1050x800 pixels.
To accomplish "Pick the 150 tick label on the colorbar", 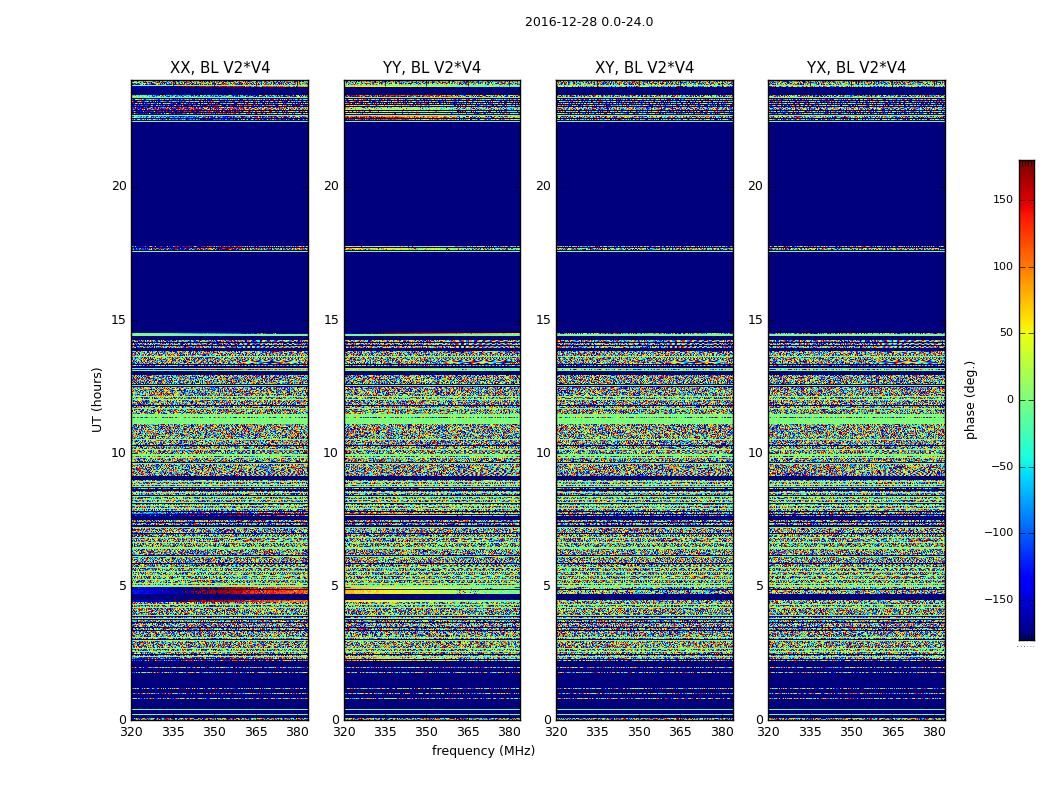I will [1002, 200].
